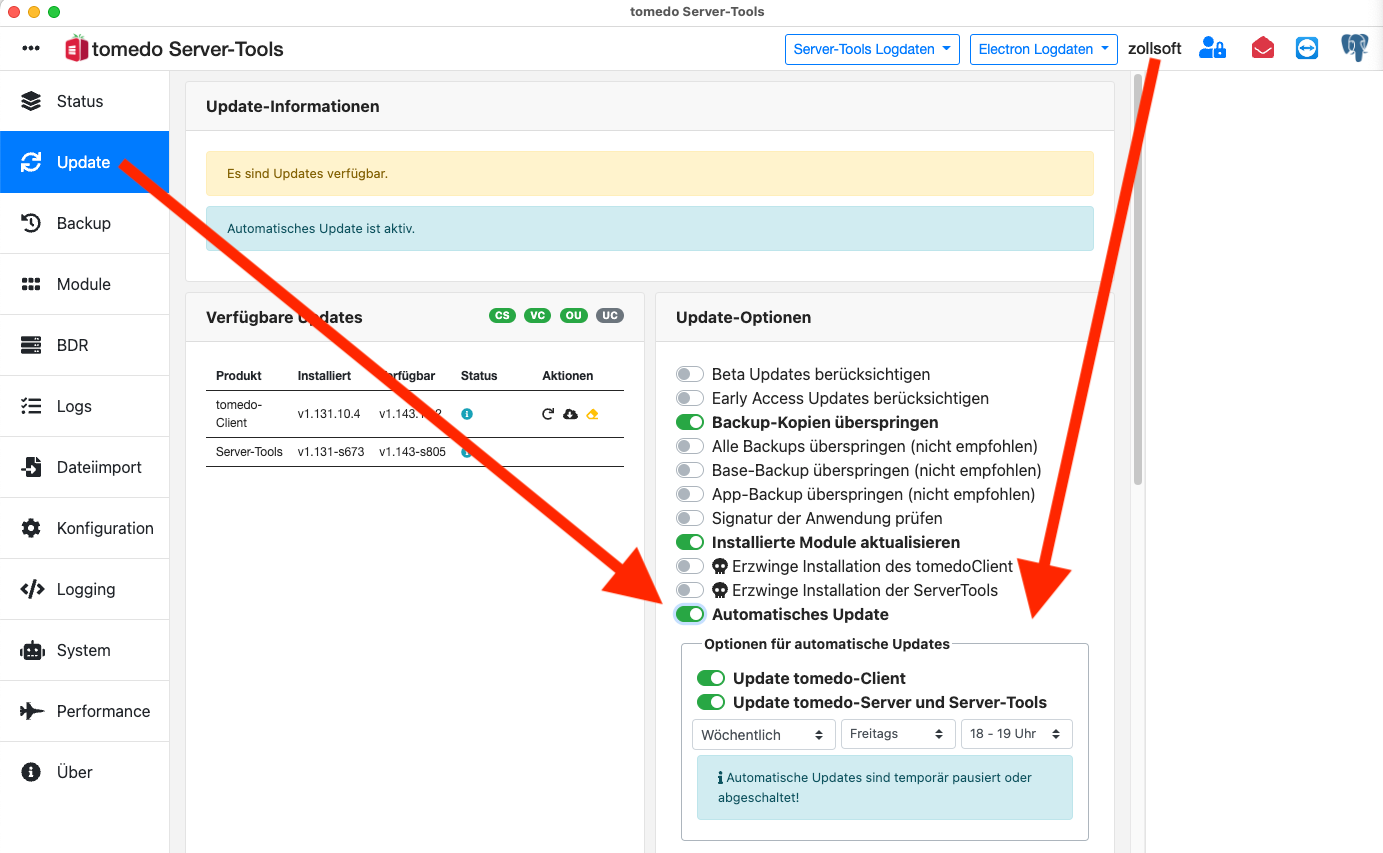This screenshot has width=1383, height=853.
Task: Show status info for tomedo-Client row
Action: click(x=467, y=414)
